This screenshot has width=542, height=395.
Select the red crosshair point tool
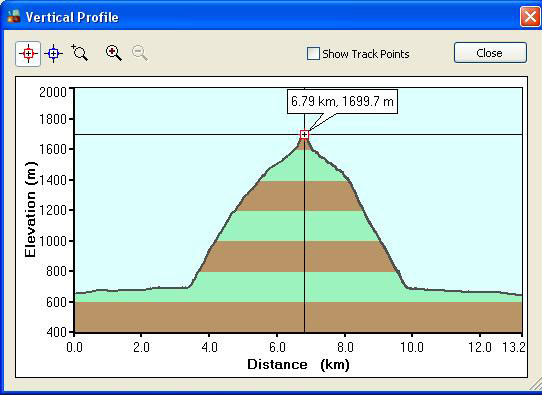pyautogui.click(x=28, y=54)
